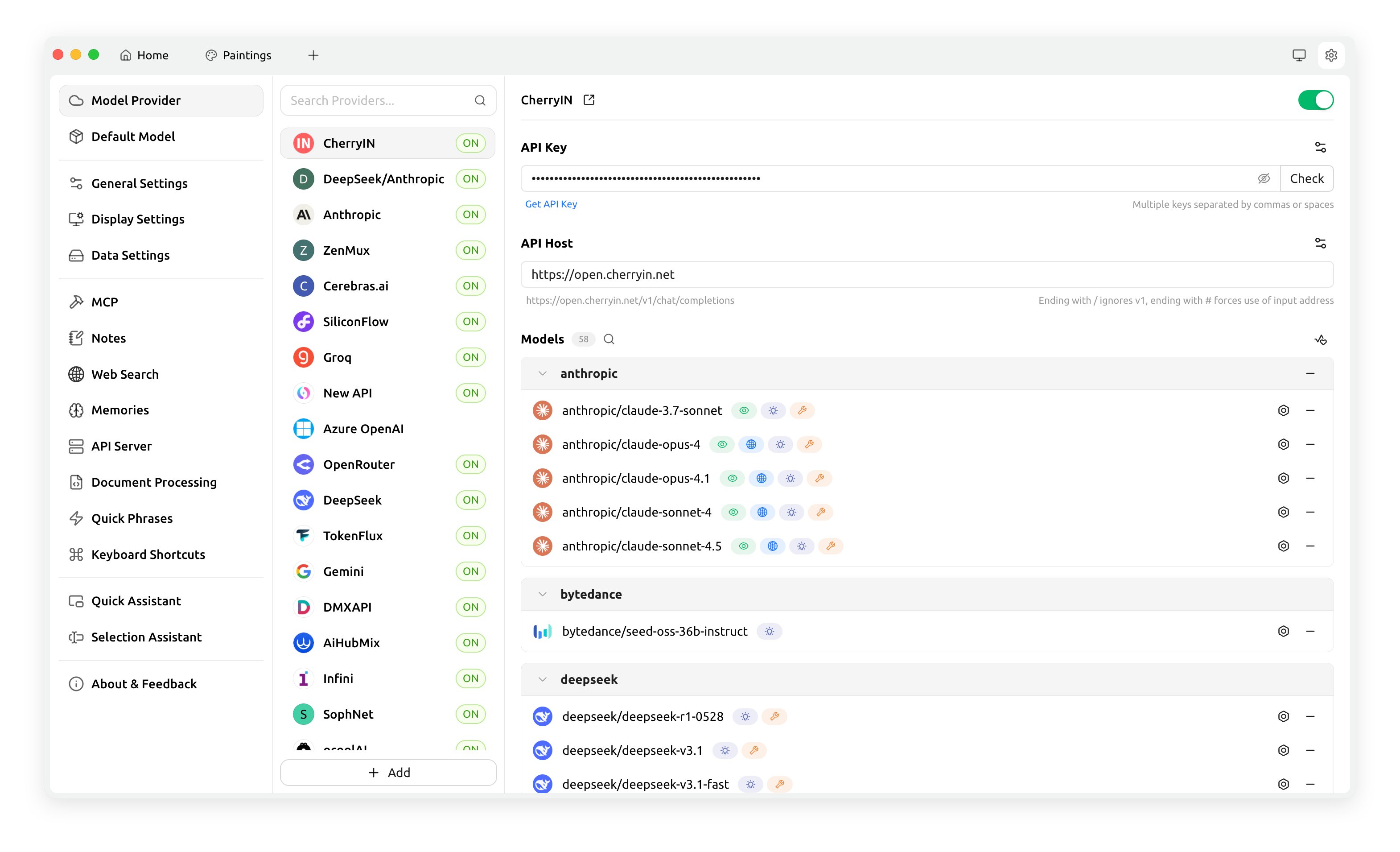Viewport: 1400px width, 852px height.
Task: Click the model health check icon
Action: 1320,340
